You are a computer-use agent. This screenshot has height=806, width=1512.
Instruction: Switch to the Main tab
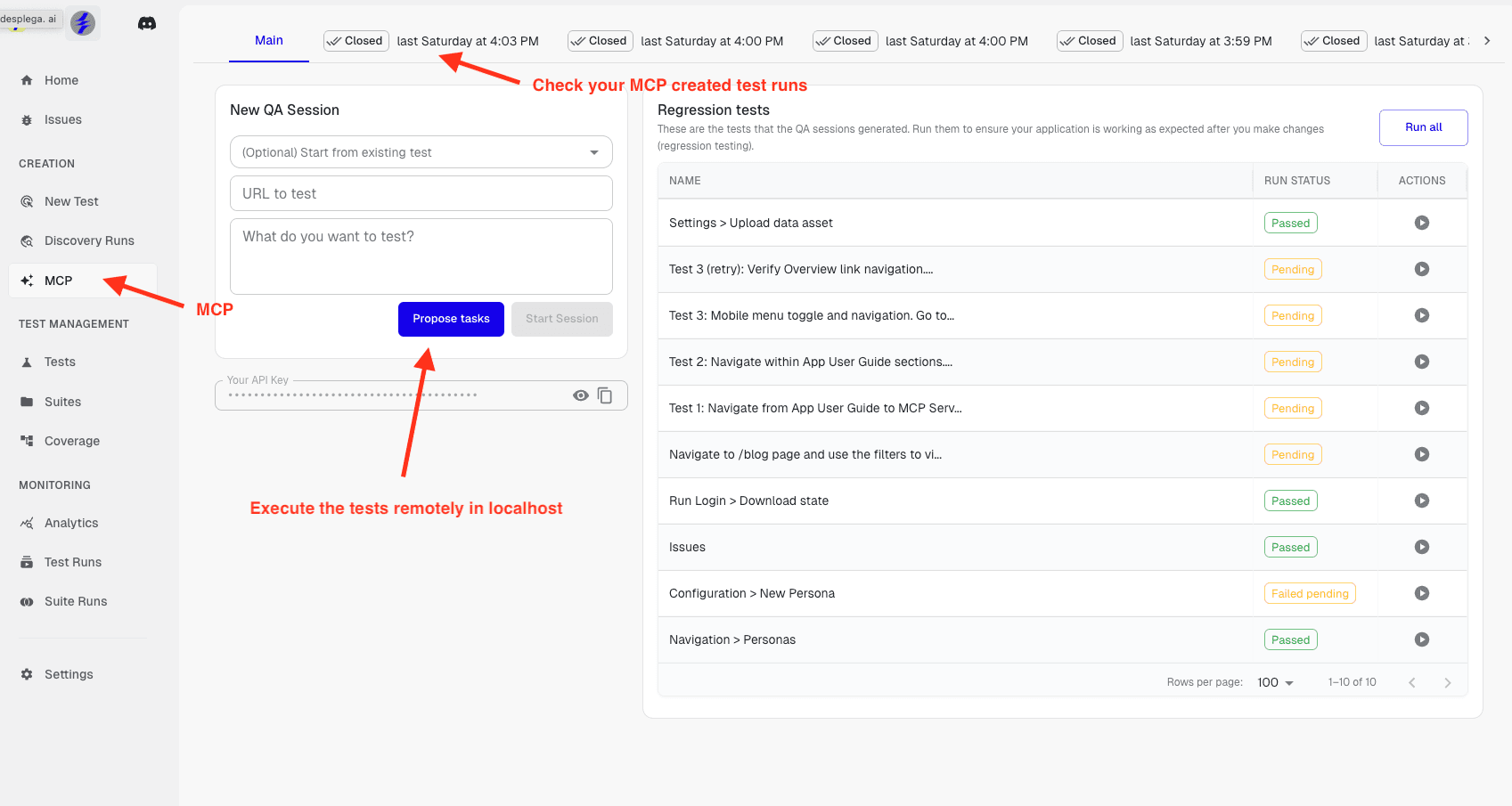tap(268, 41)
